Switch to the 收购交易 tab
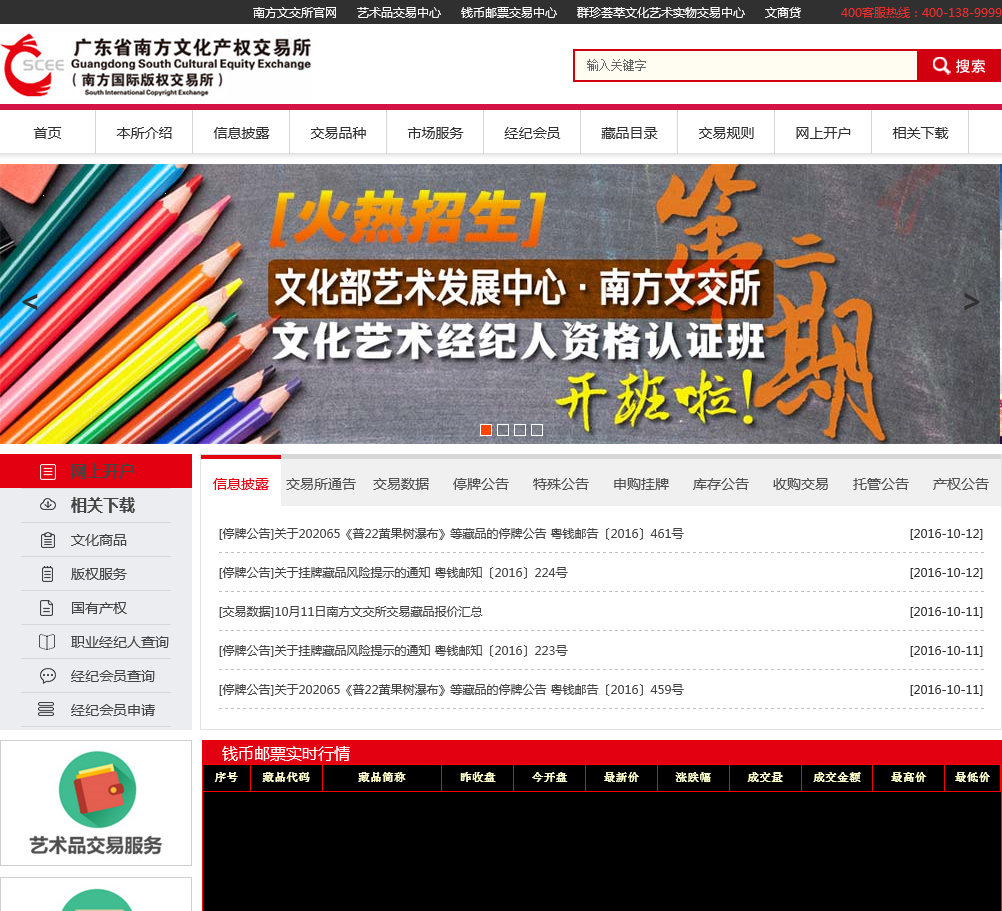This screenshot has height=911, width=1002. [x=801, y=484]
